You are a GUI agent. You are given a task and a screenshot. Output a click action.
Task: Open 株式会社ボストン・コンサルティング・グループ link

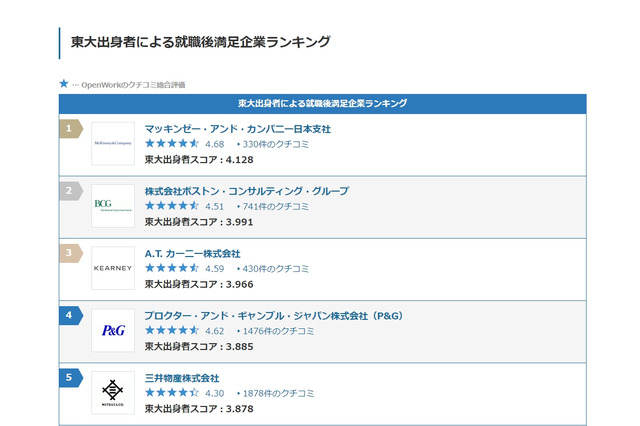[247, 191]
